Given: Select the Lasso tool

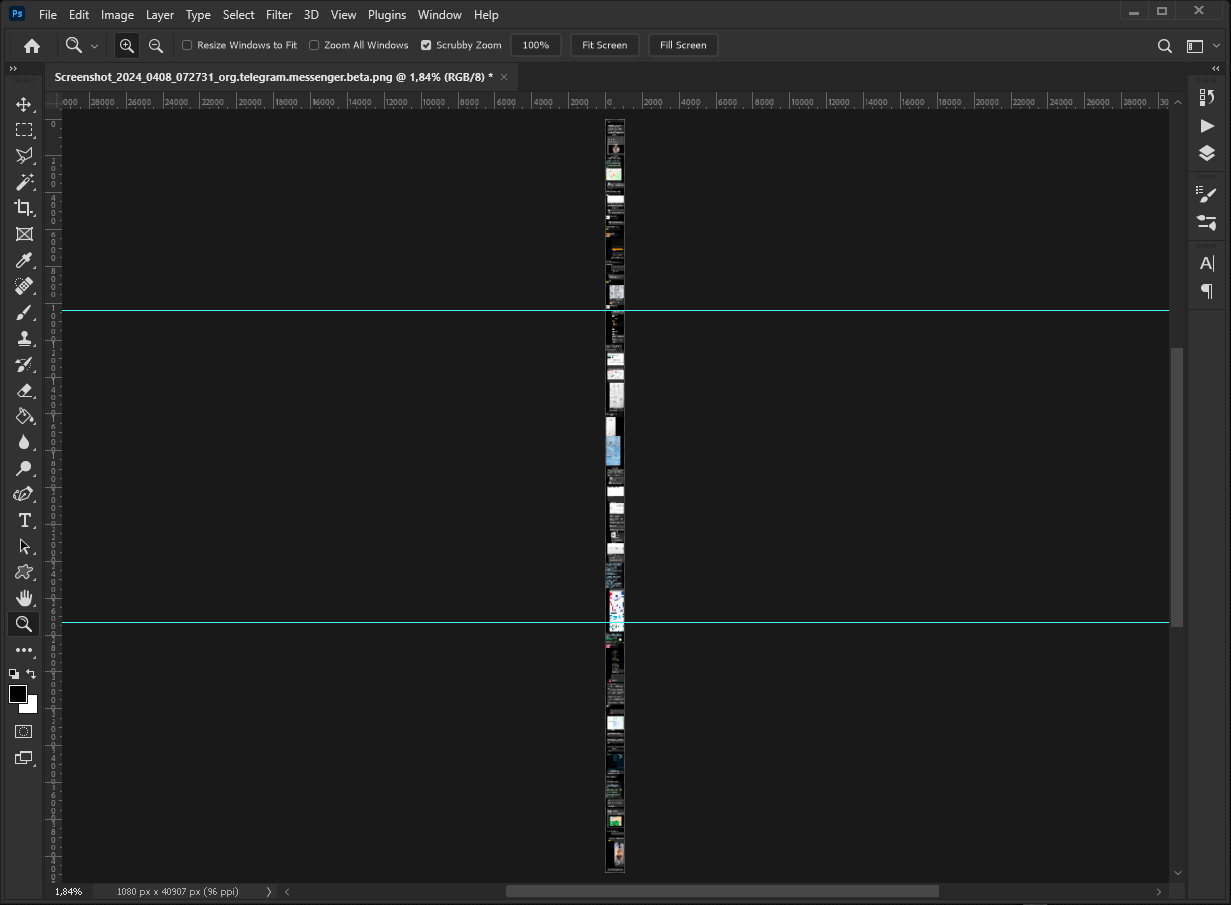Looking at the screenshot, I should 24,155.
